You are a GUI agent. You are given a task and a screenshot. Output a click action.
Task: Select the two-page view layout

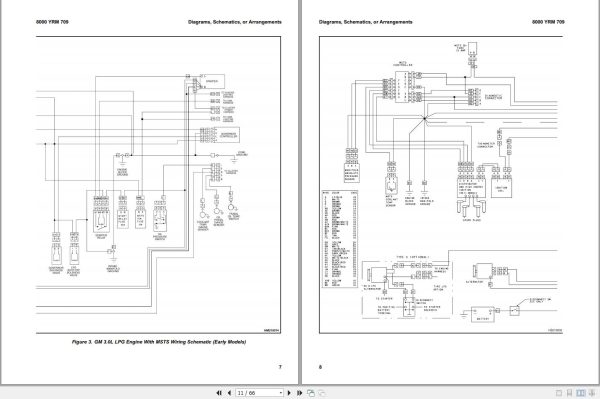[x=581, y=393]
